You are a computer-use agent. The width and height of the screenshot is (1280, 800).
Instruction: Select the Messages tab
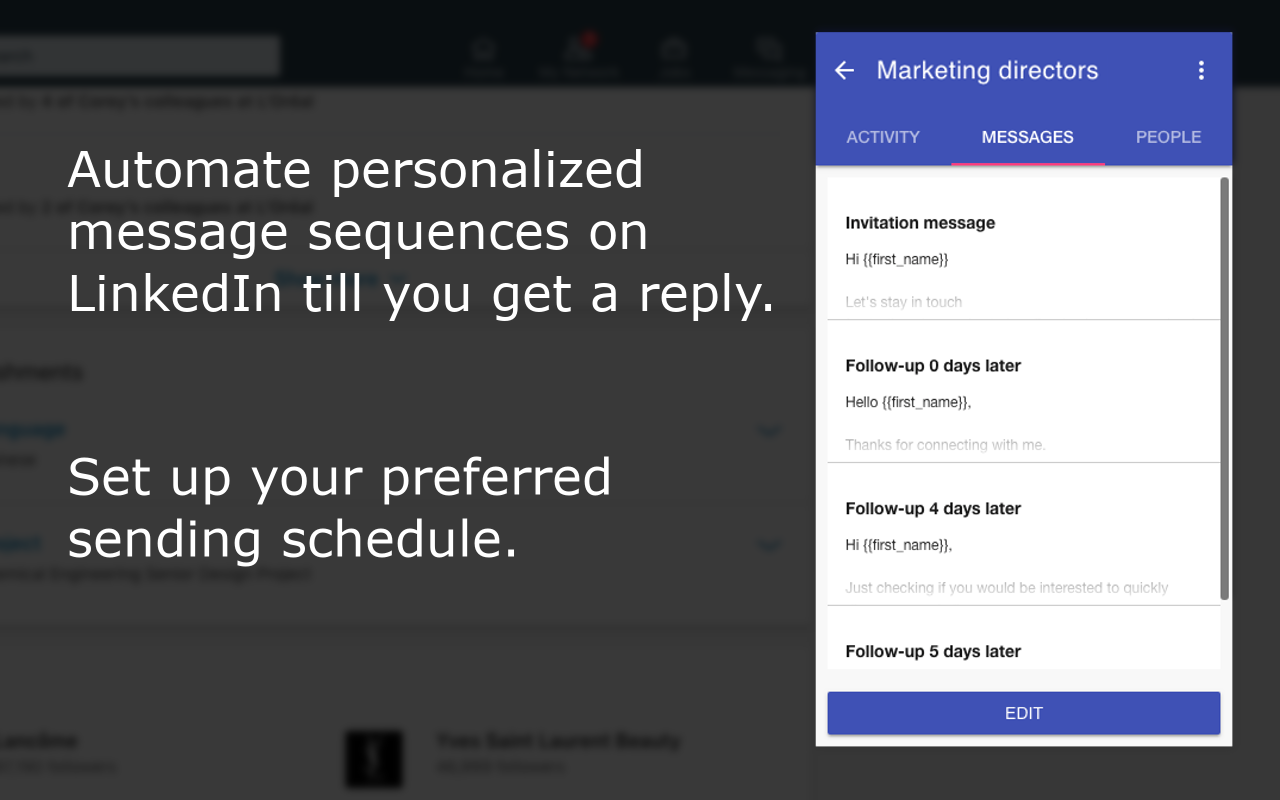[1027, 137]
